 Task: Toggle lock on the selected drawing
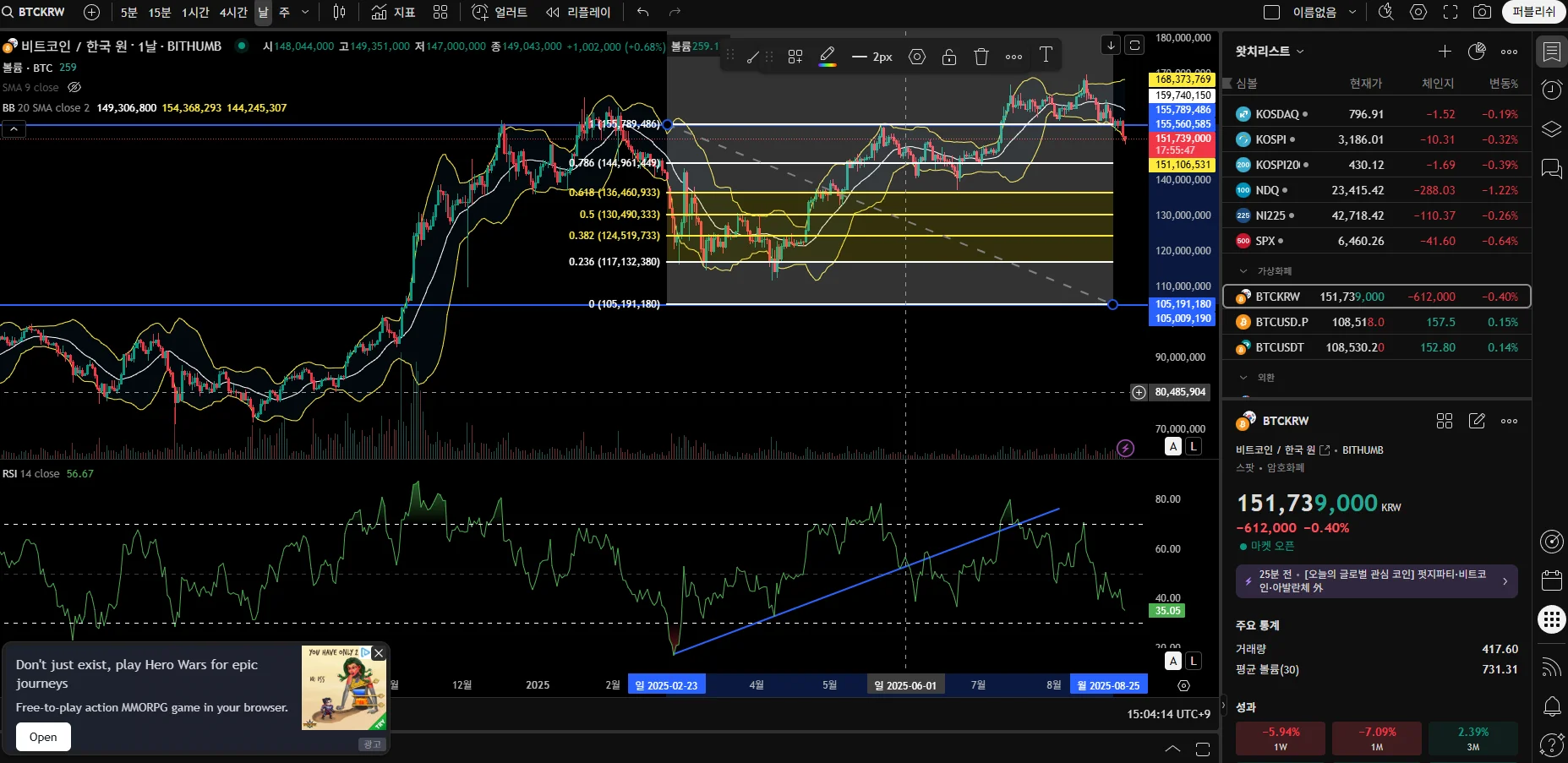(948, 57)
